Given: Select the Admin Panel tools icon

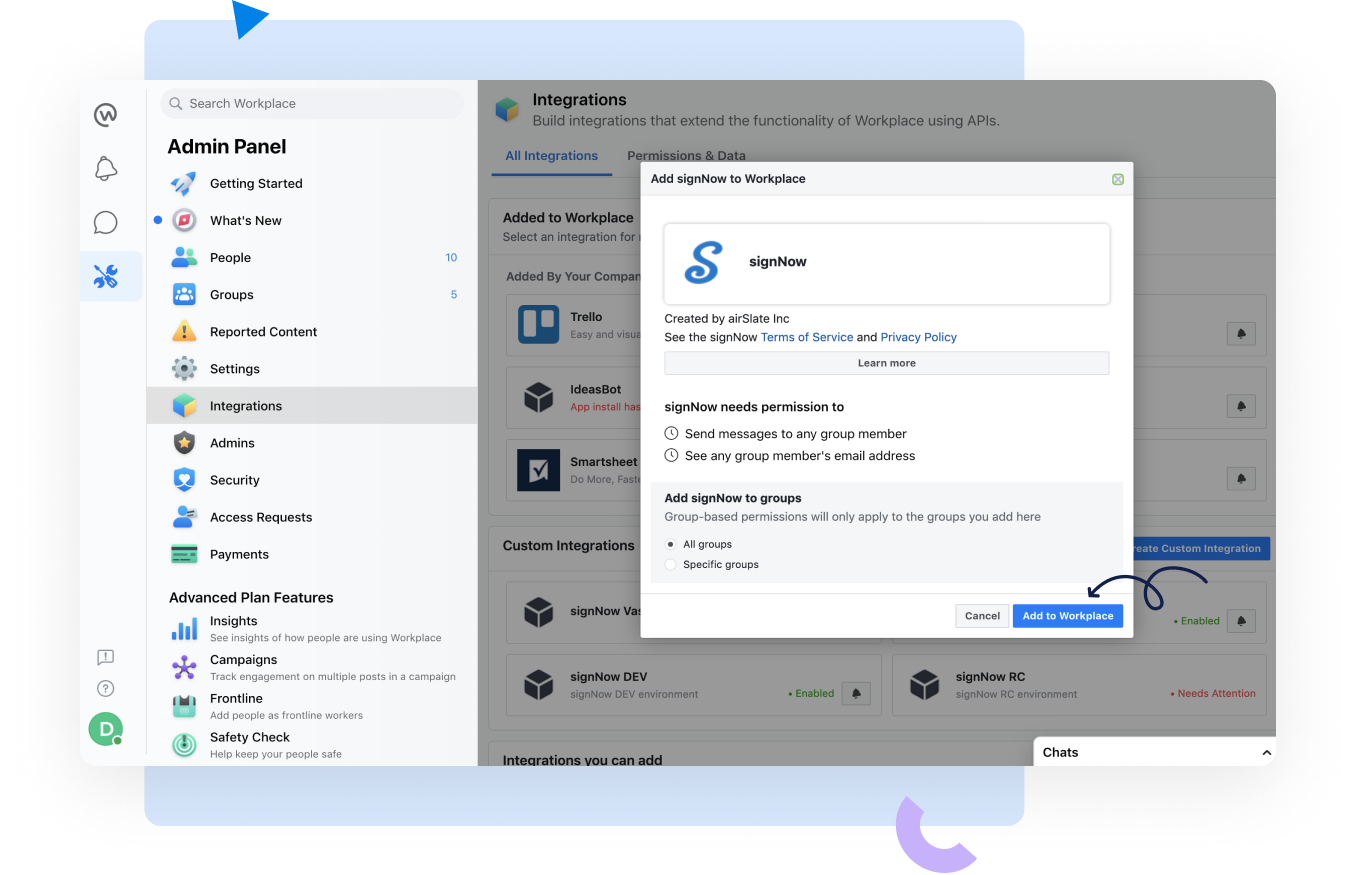Looking at the screenshot, I should [x=106, y=276].
